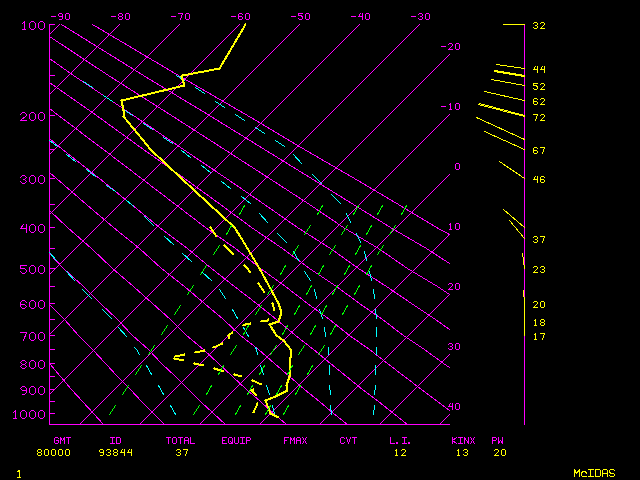Click the -60 temperature label at top

point(240,17)
